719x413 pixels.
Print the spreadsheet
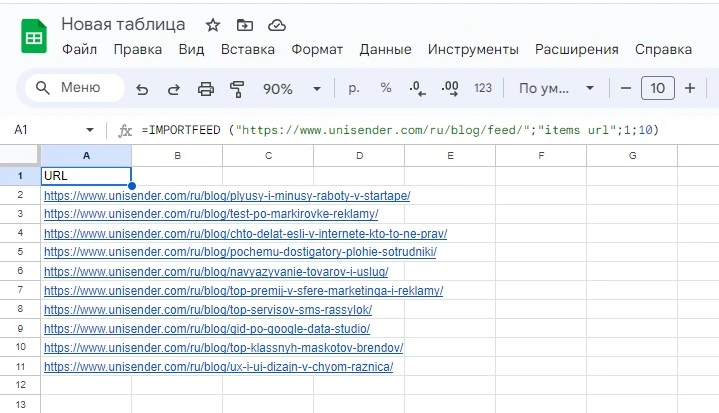pyautogui.click(x=205, y=88)
